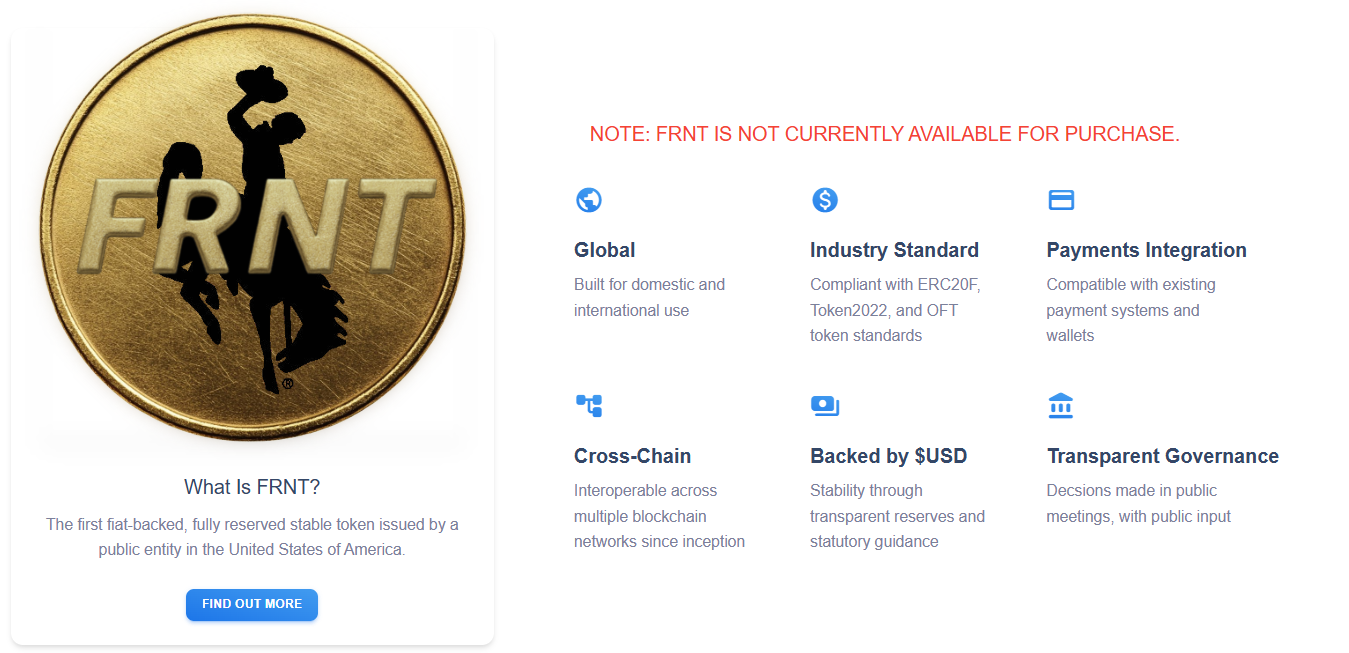This screenshot has height=653, width=1349.
Task: Click the banknote icon above Backed by $USD
Action: 825,406
